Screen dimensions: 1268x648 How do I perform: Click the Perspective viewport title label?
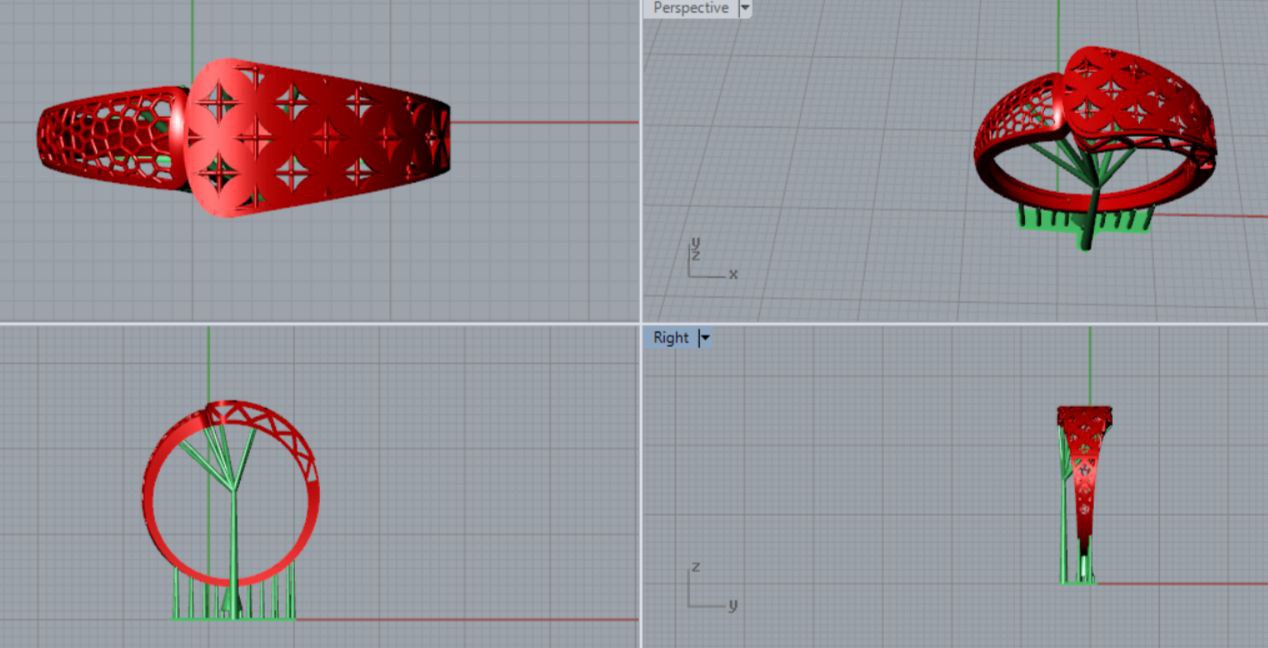tap(690, 8)
